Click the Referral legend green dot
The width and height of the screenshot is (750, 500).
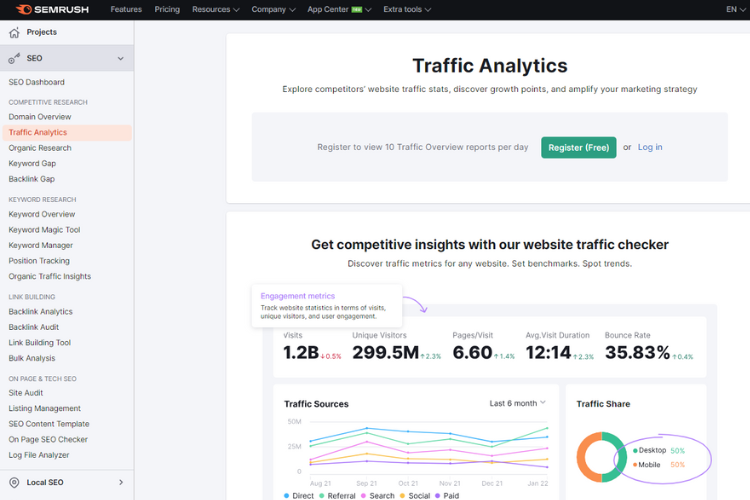click(322, 496)
